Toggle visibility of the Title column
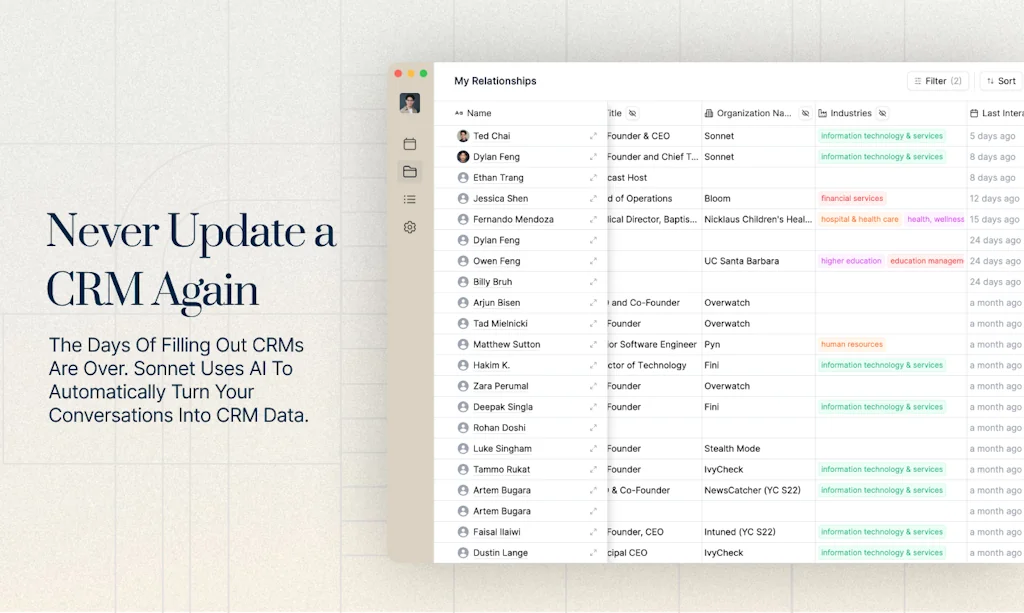1024x613 pixels. (x=632, y=114)
